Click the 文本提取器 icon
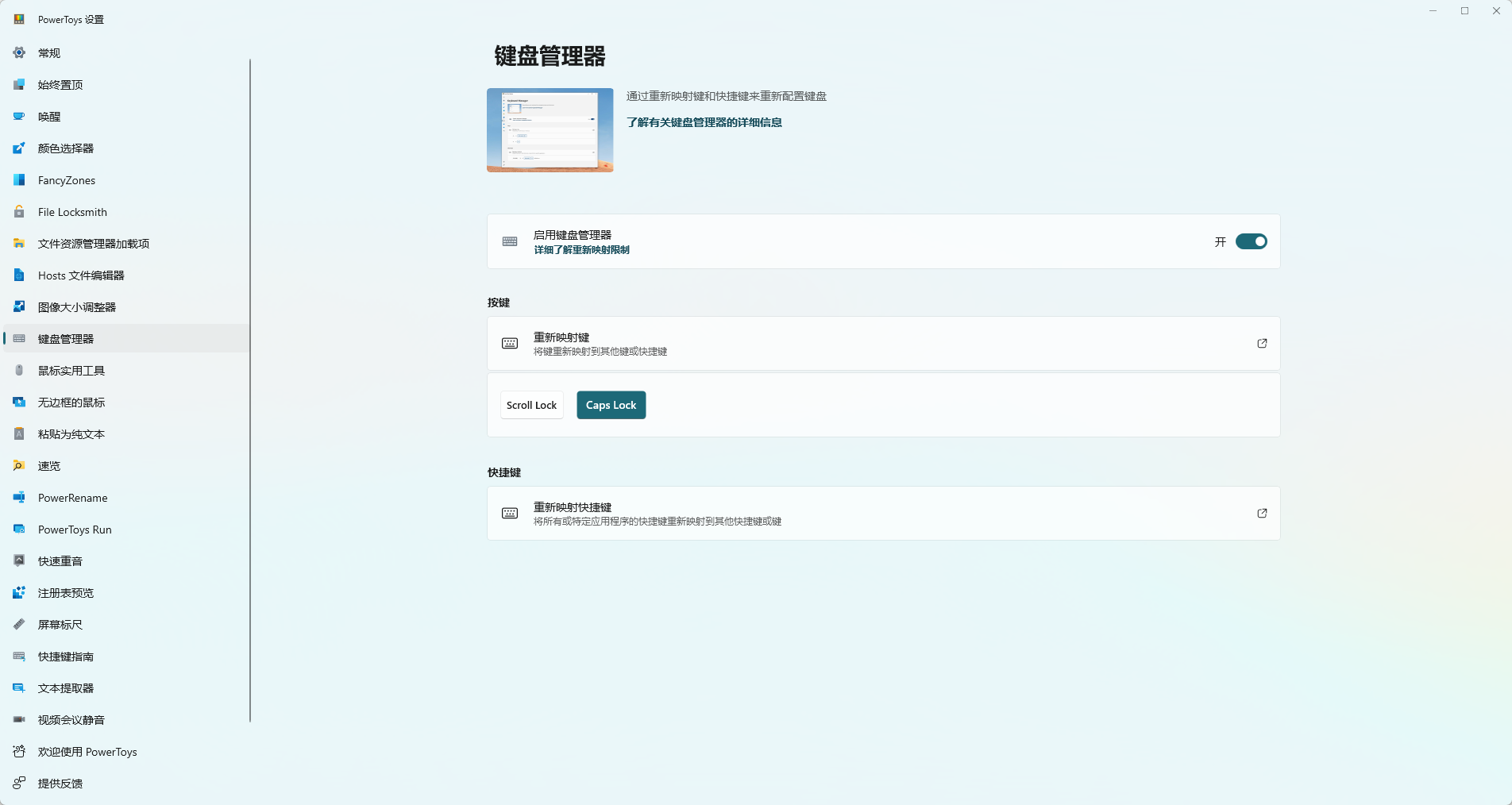This screenshot has height=805, width=1512. click(x=19, y=688)
